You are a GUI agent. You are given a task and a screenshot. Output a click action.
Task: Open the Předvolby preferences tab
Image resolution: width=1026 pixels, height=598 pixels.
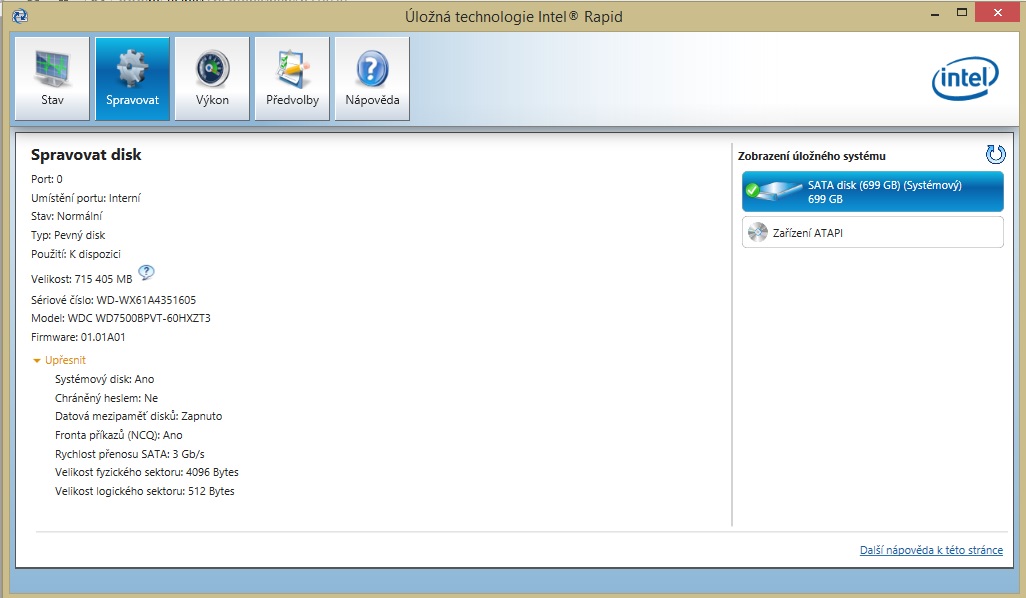pyautogui.click(x=292, y=79)
